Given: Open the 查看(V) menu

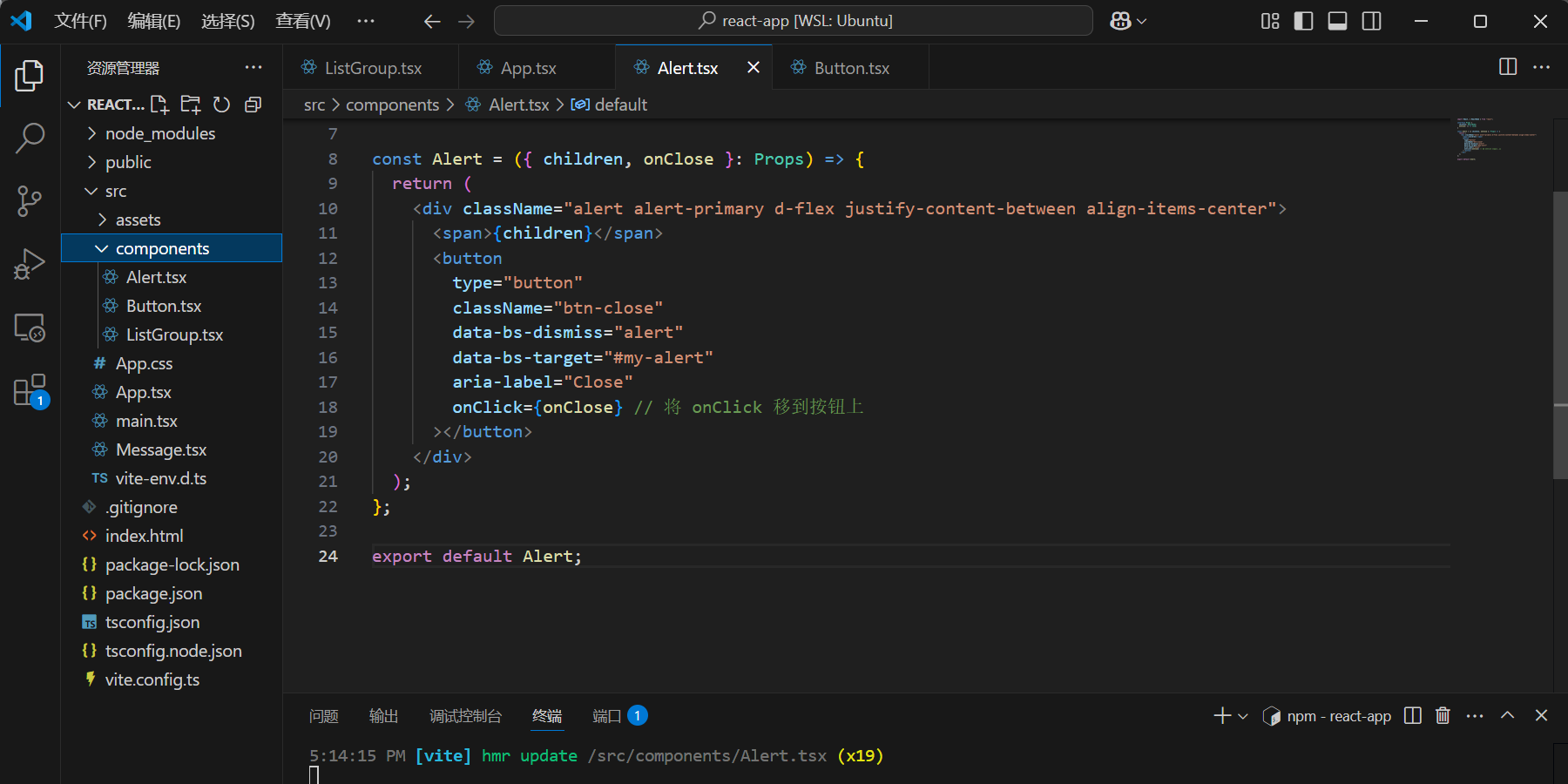Looking at the screenshot, I should [303, 21].
